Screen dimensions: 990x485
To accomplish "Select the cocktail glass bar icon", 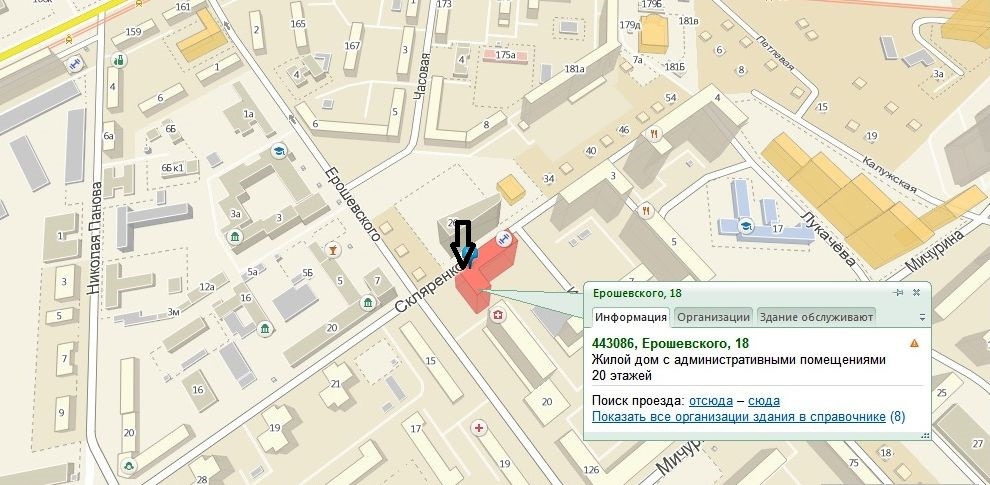I will click(x=333, y=250).
